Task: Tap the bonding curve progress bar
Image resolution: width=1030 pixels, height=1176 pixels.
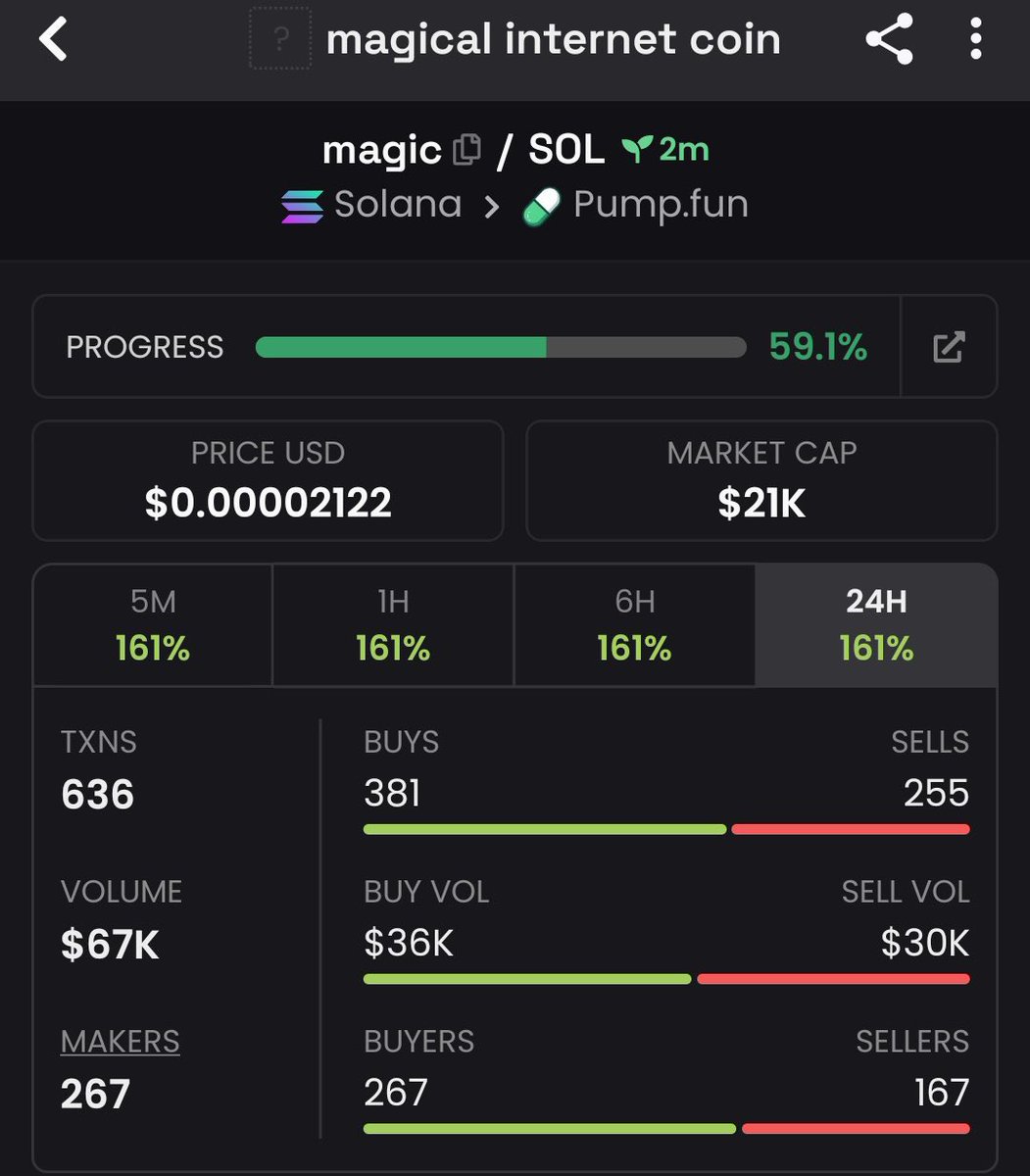Action: (501, 347)
